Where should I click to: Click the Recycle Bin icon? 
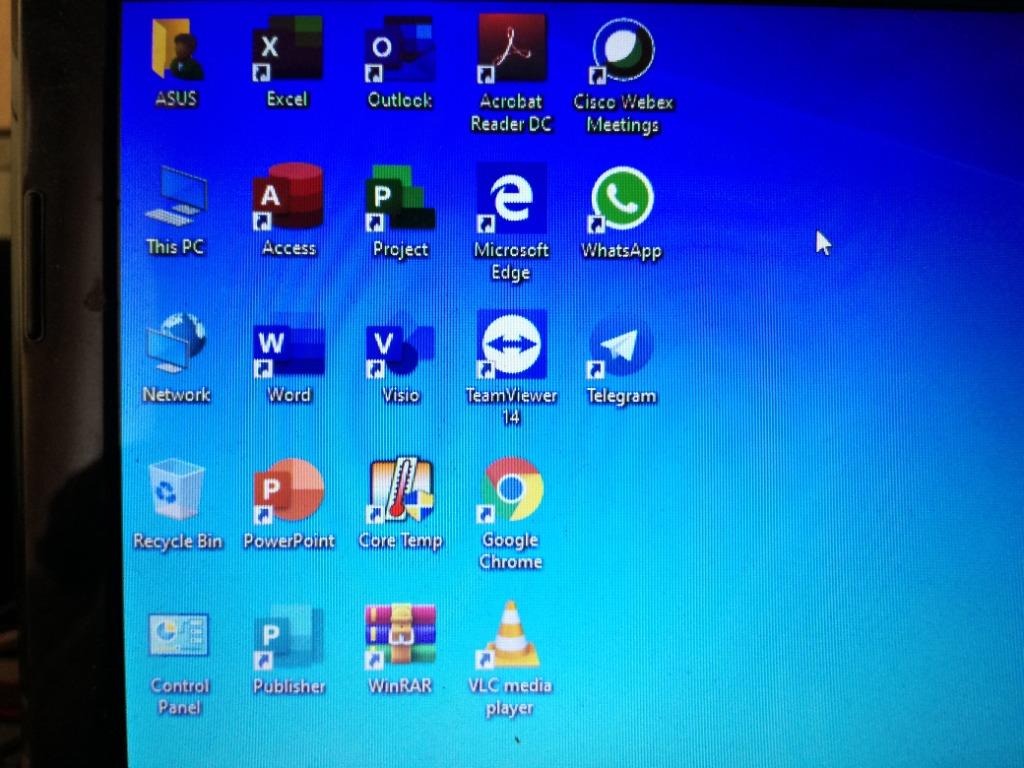(177, 490)
